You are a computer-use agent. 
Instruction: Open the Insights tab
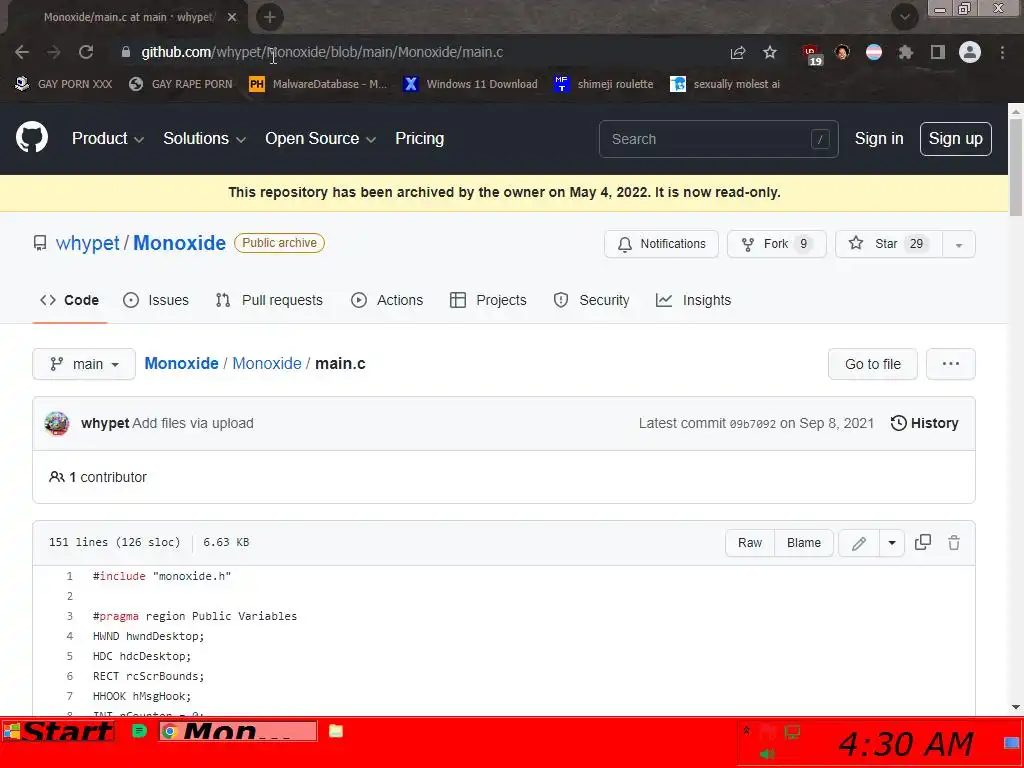pos(694,300)
